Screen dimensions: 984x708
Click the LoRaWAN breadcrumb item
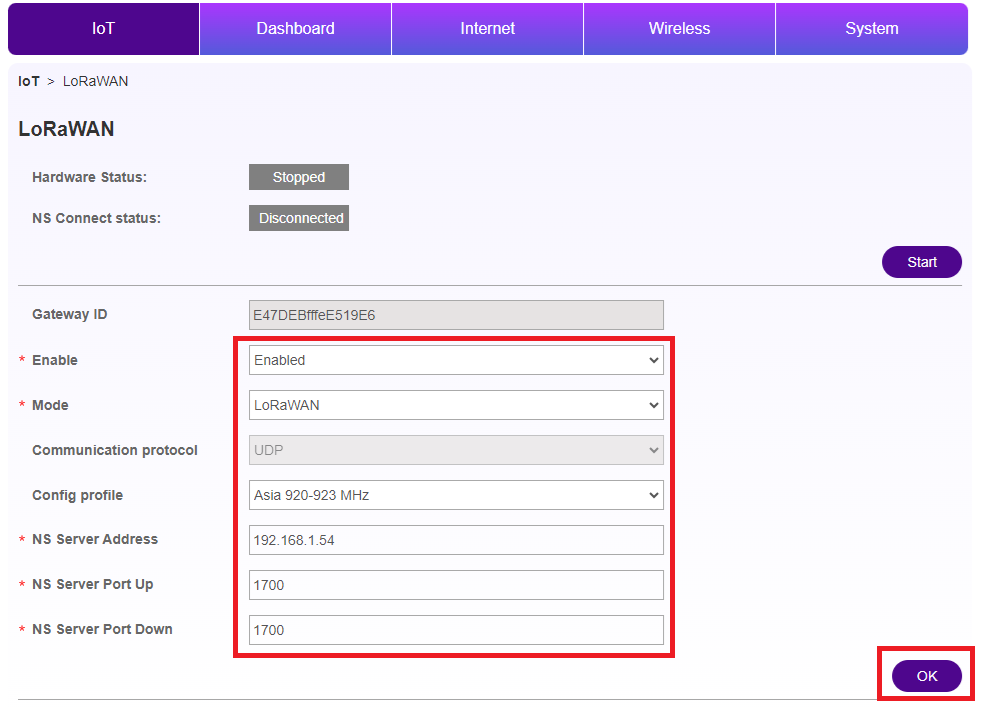[95, 81]
